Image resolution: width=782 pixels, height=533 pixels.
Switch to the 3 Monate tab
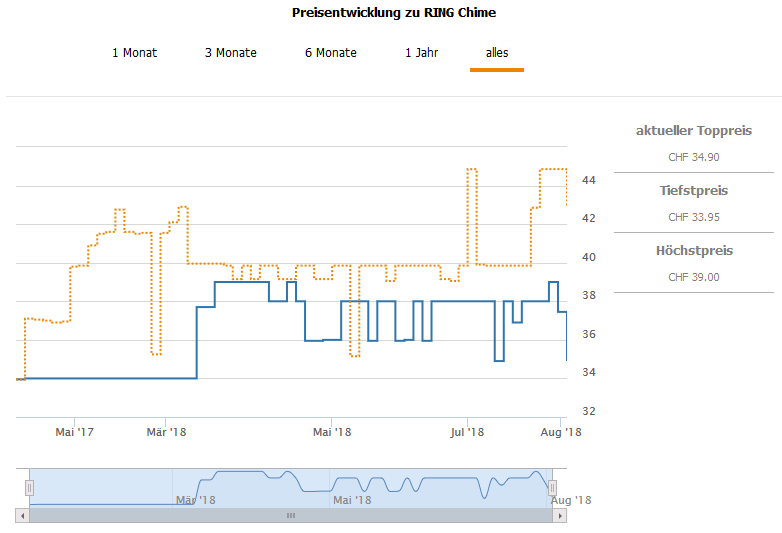click(x=230, y=53)
